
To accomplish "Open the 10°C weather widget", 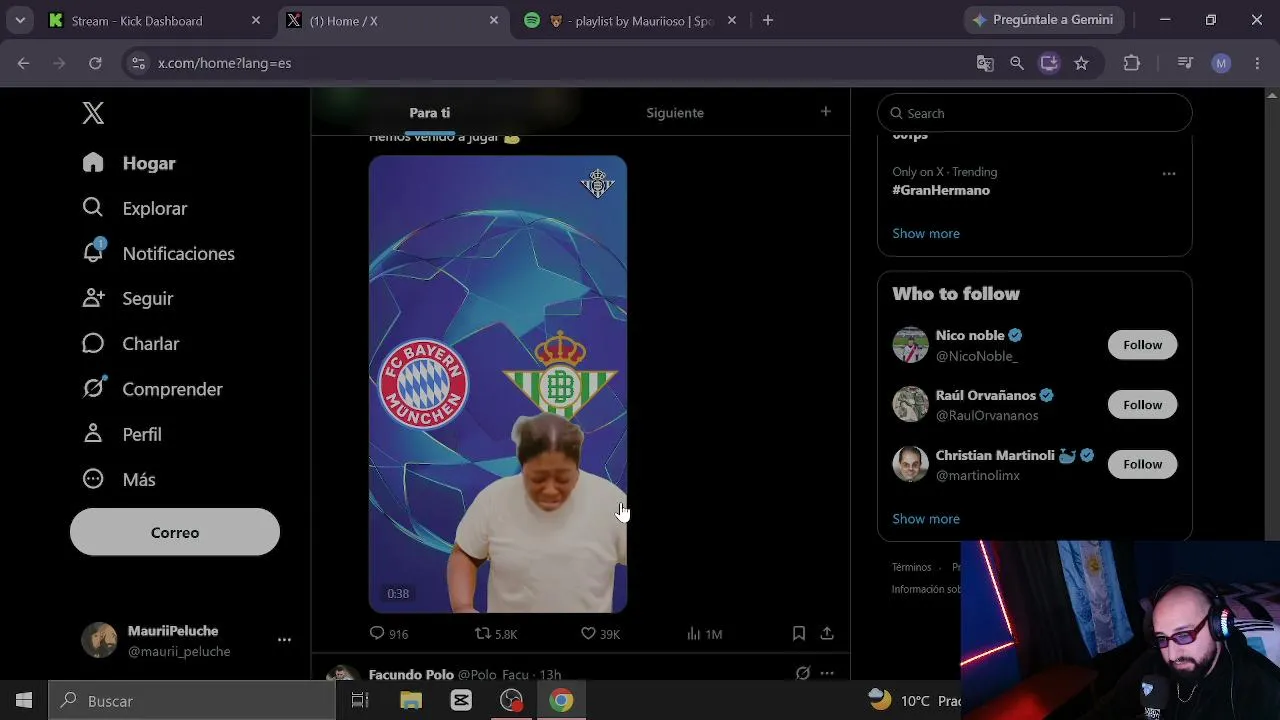I will click(x=914, y=700).
